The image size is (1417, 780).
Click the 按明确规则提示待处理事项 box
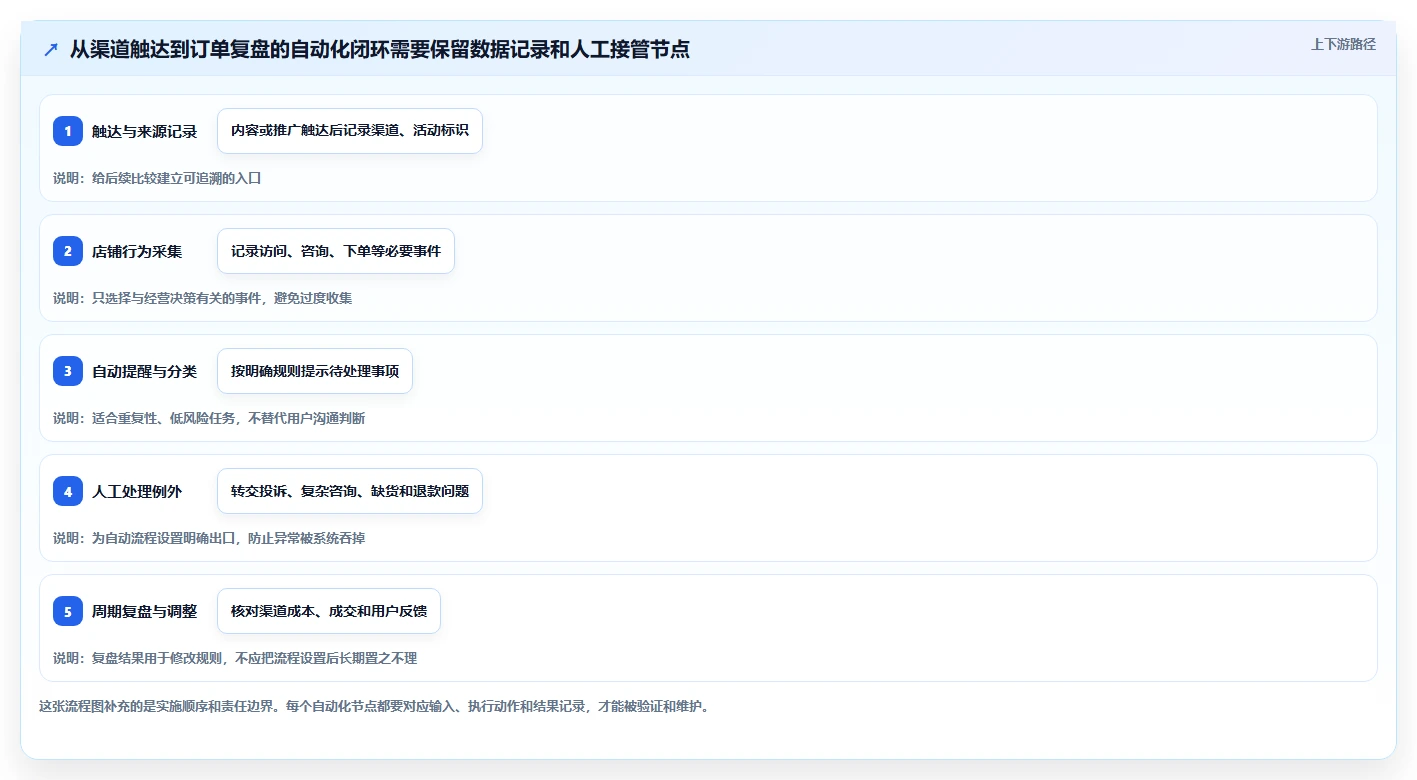pyautogui.click(x=315, y=371)
